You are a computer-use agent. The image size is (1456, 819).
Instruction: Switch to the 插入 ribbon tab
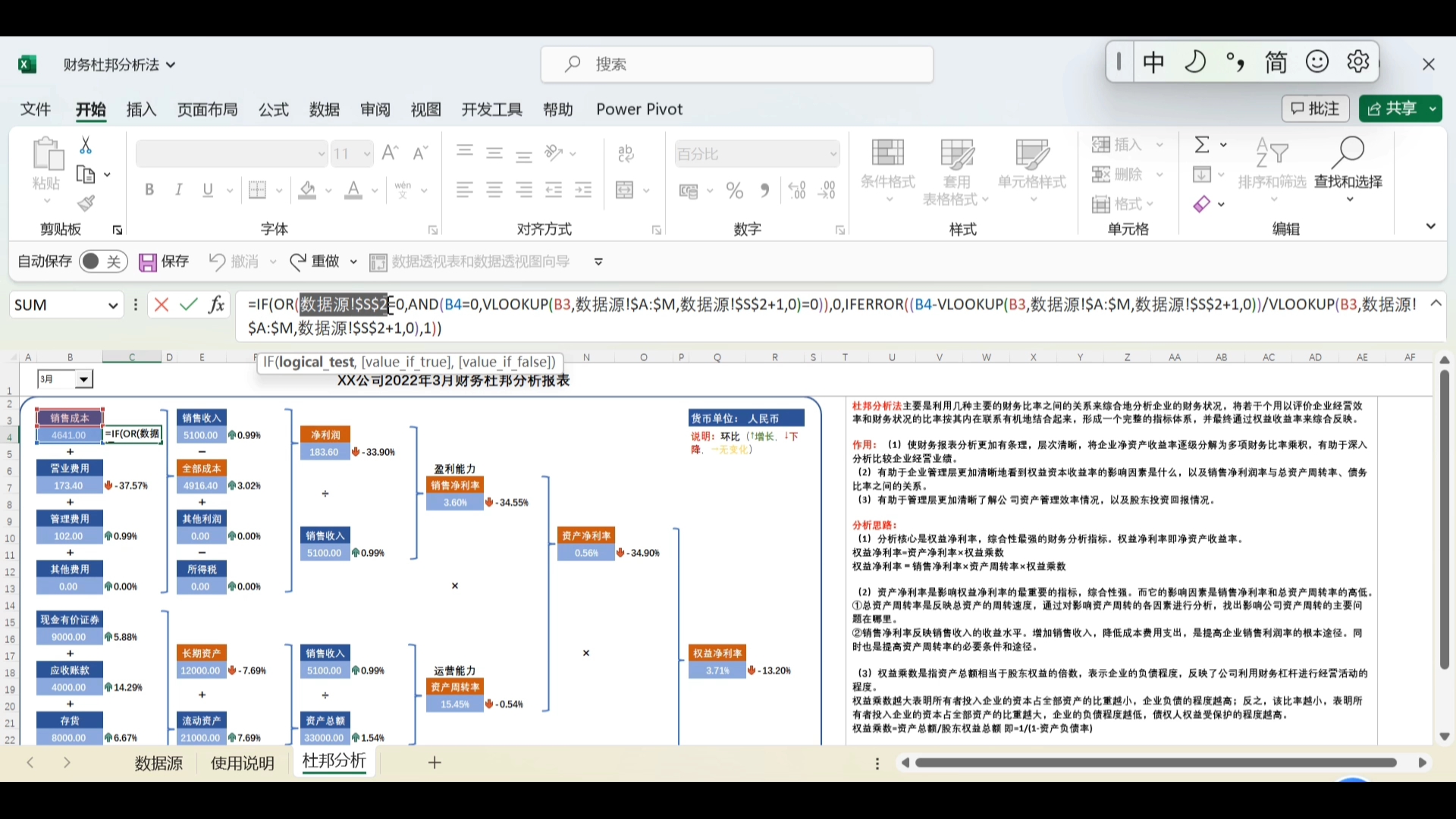pyautogui.click(x=141, y=109)
